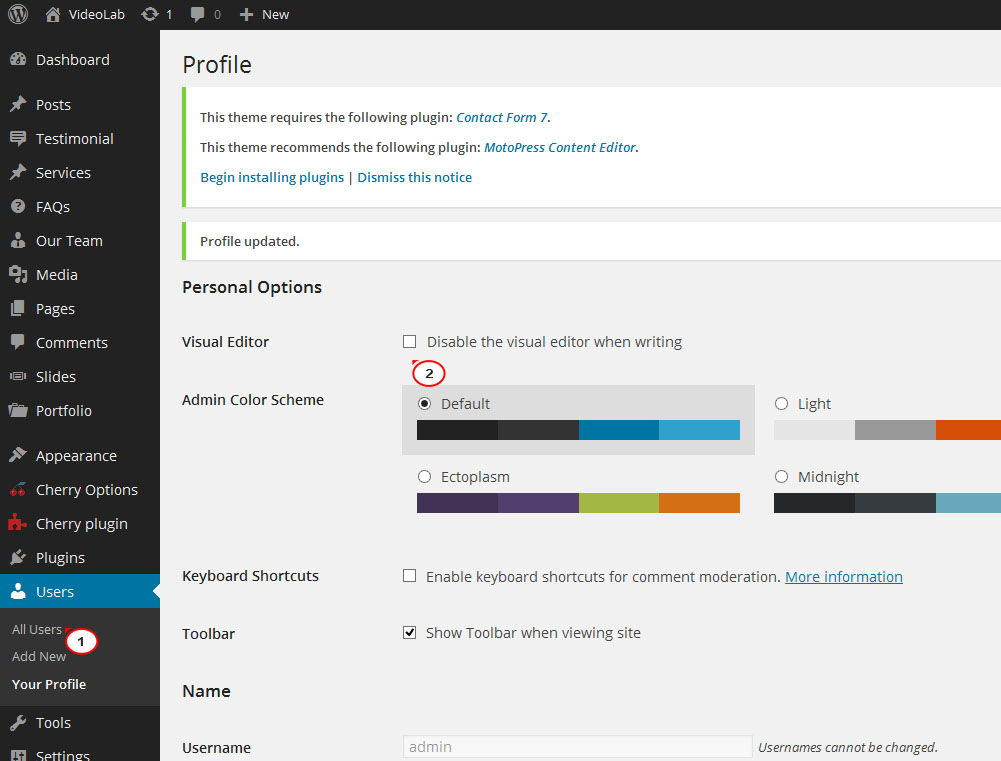Click the Cherry Options cherry icon
This screenshot has height=761, width=1001.
pyautogui.click(x=18, y=490)
